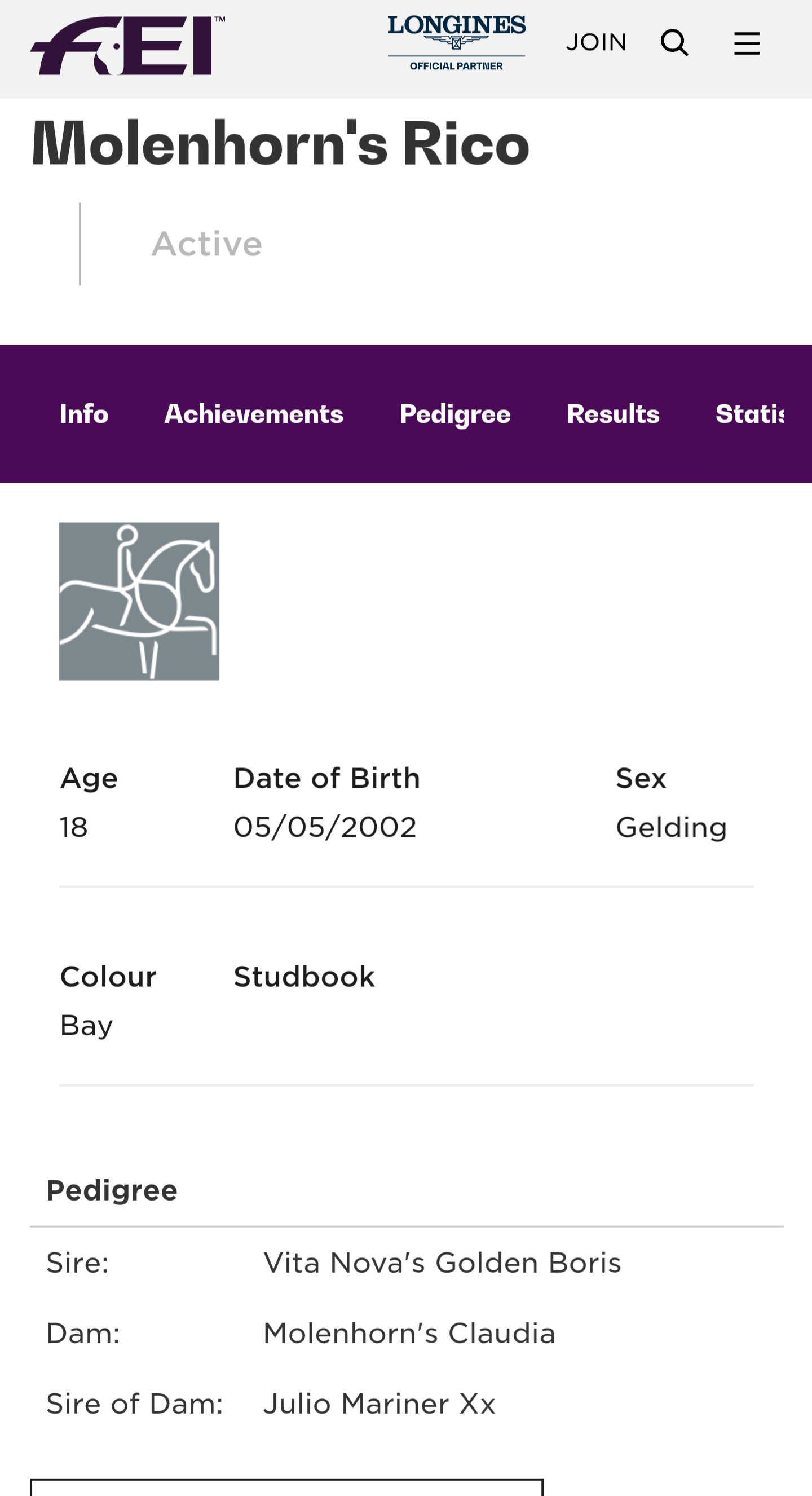This screenshot has width=812, height=1496.
Task: Click the JOIN link
Action: [x=596, y=42]
